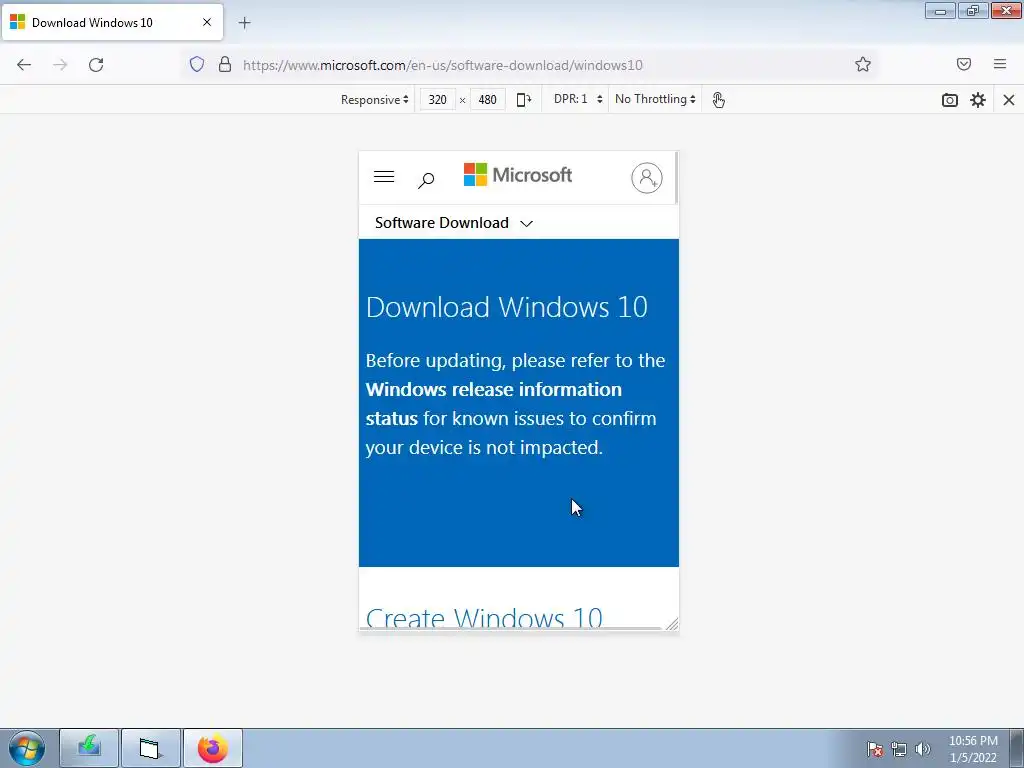Open responsive design mode settings gear
The height and width of the screenshot is (768, 1024).
(x=978, y=100)
